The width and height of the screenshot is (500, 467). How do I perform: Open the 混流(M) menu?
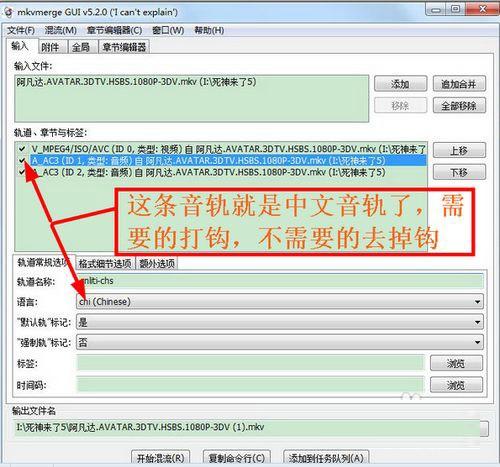tap(61, 31)
